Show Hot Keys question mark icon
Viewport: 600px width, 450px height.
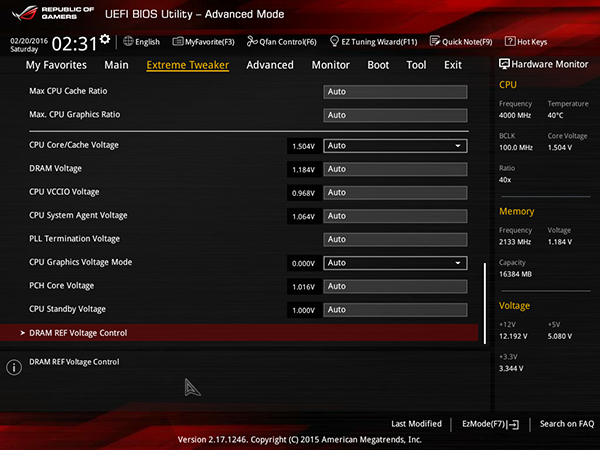tap(510, 41)
